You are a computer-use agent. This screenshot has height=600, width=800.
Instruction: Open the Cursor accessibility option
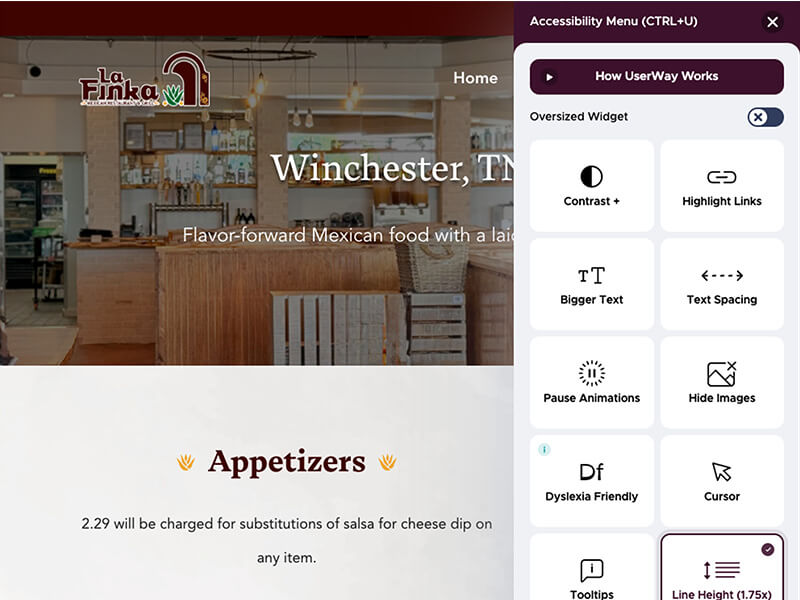722,481
